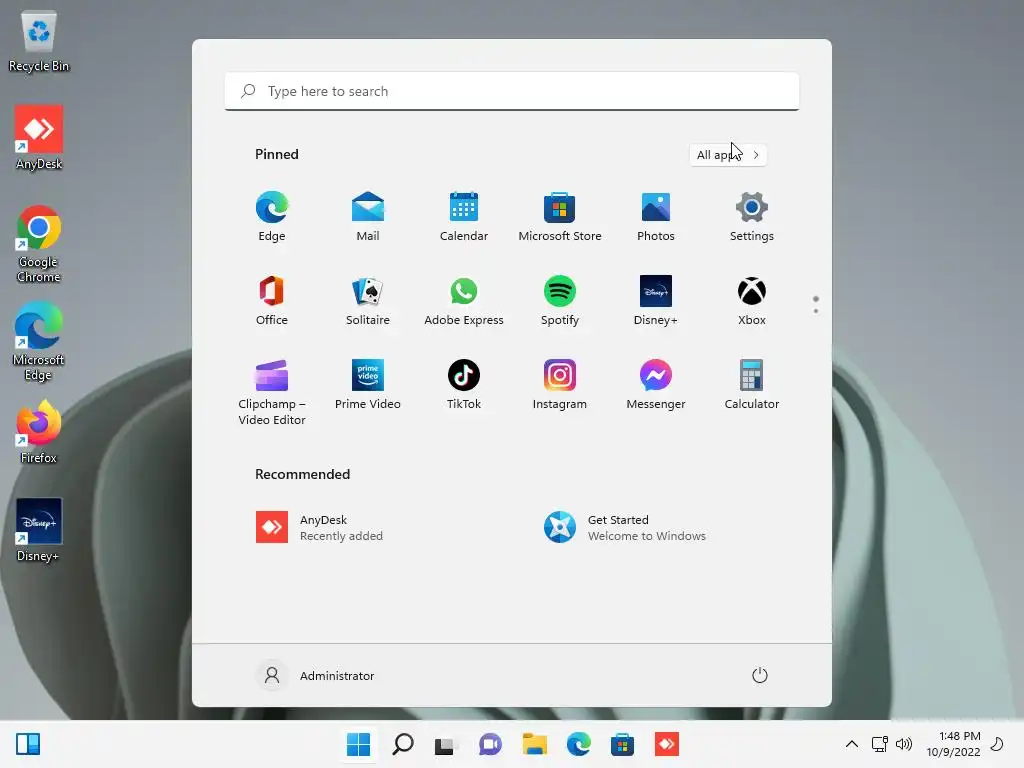
Task: Open taskbar Search magnifier
Action: tap(403, 744)
